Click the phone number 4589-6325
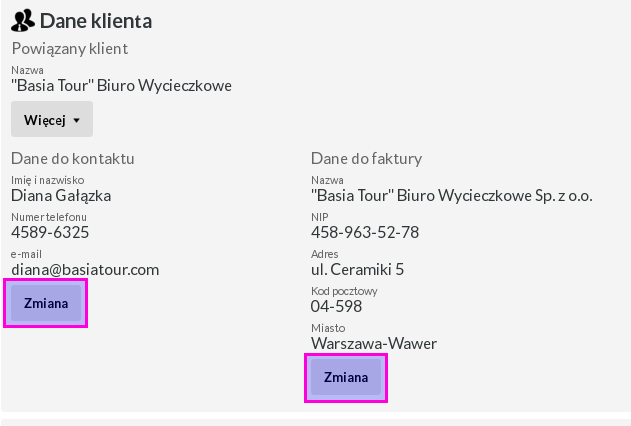 pos(50,233)
